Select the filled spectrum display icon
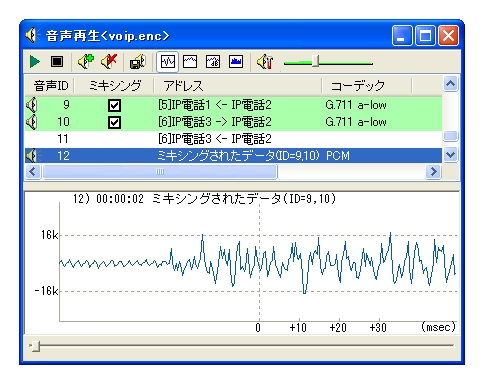The width and height of the screenshot is (484, 384). [236, 62]
